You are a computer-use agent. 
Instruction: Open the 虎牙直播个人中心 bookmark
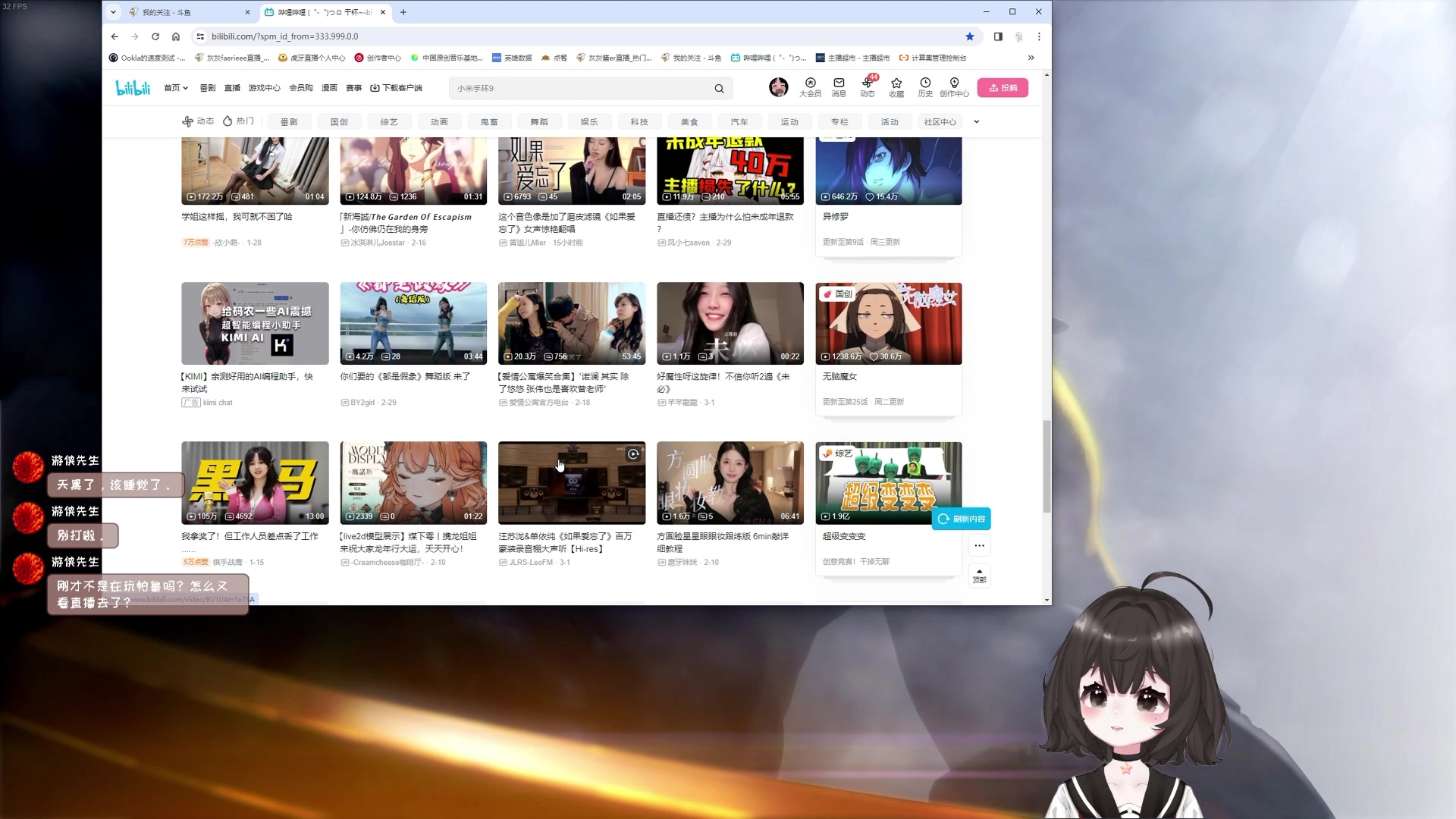312,58
